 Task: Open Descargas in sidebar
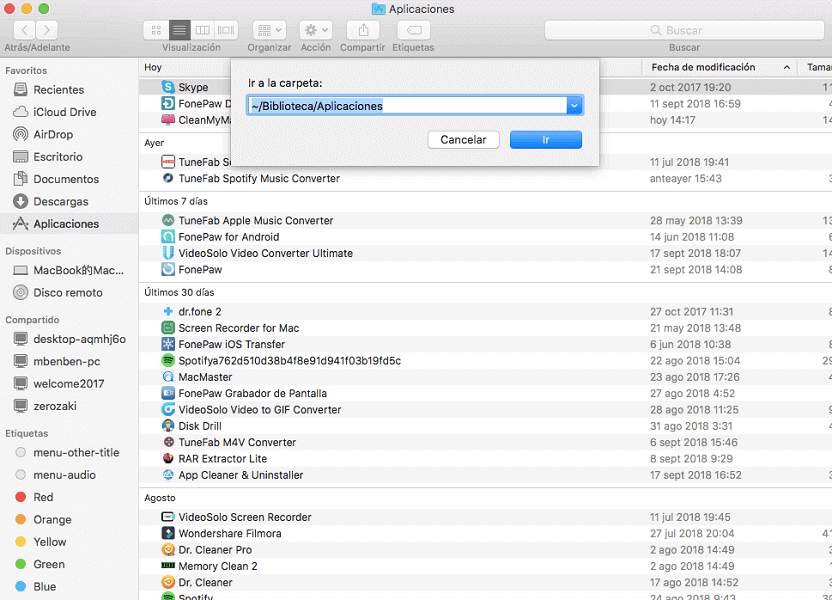click(x=60, y=201)
